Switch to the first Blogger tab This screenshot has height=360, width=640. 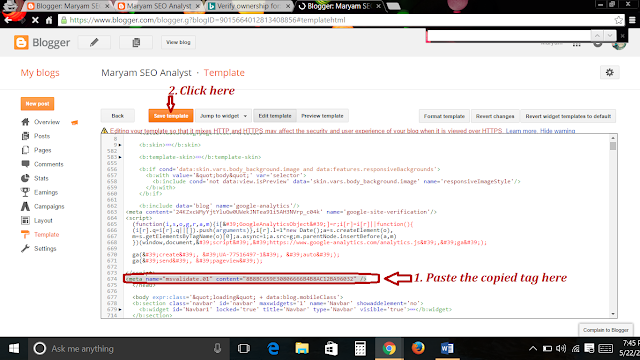(68, 6)
